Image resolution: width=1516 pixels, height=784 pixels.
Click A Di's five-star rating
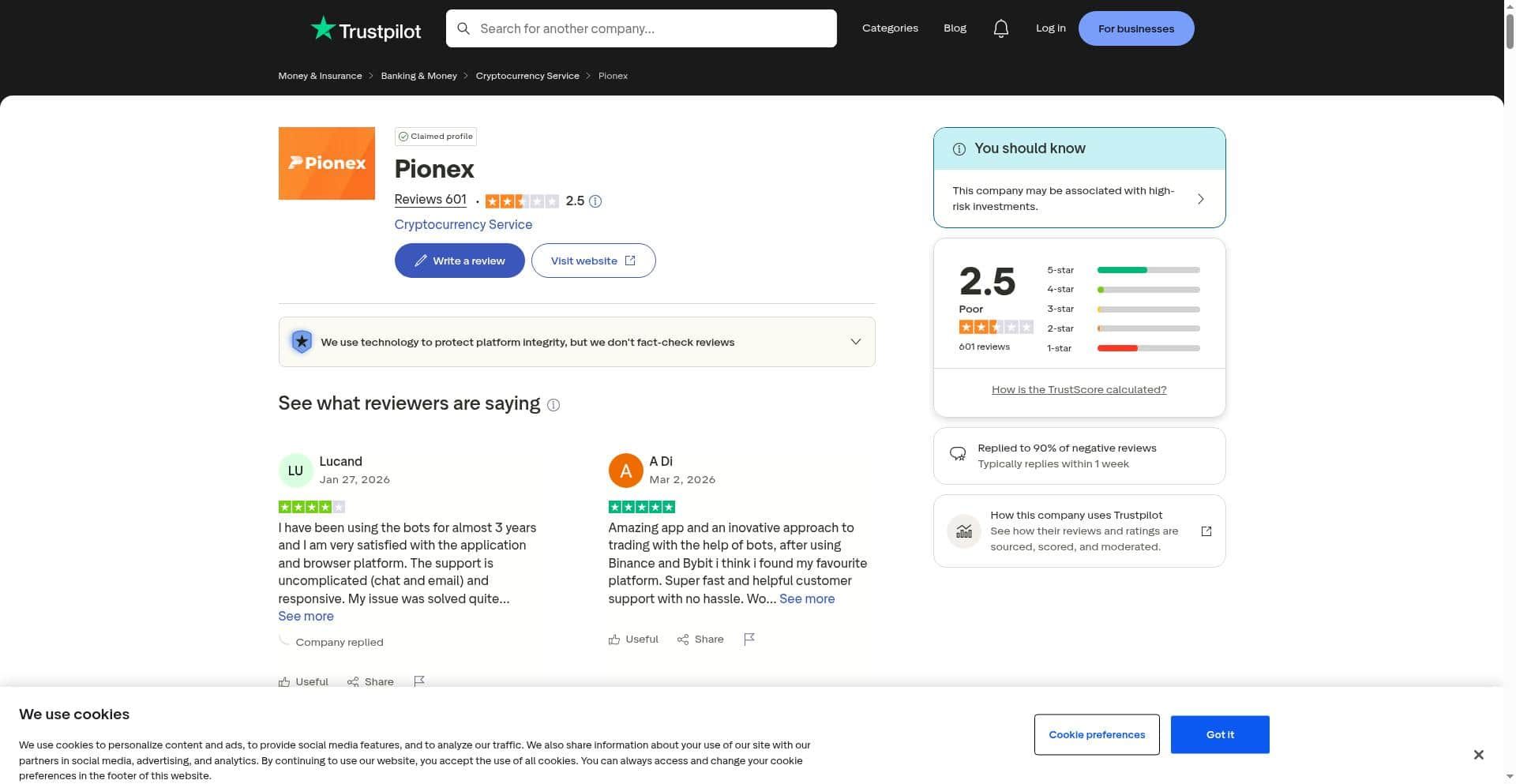(x=641, y=507)
